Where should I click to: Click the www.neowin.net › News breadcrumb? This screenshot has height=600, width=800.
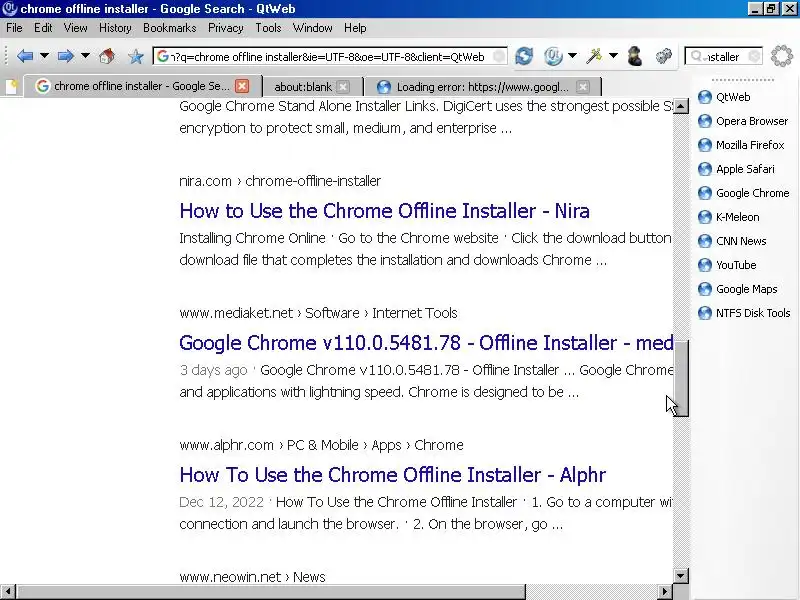253,577
